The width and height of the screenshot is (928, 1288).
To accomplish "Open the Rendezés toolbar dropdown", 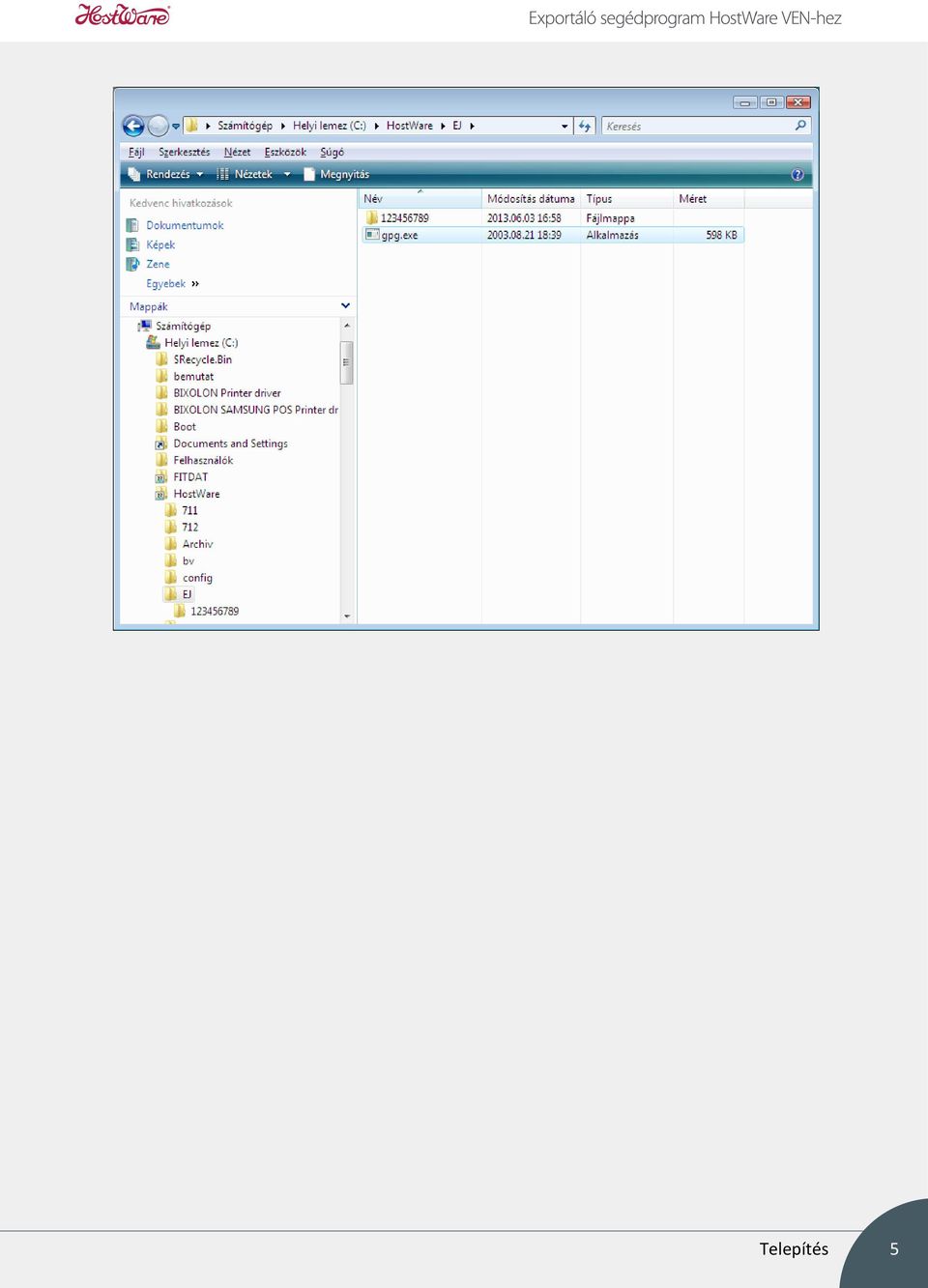I will 166,174.
